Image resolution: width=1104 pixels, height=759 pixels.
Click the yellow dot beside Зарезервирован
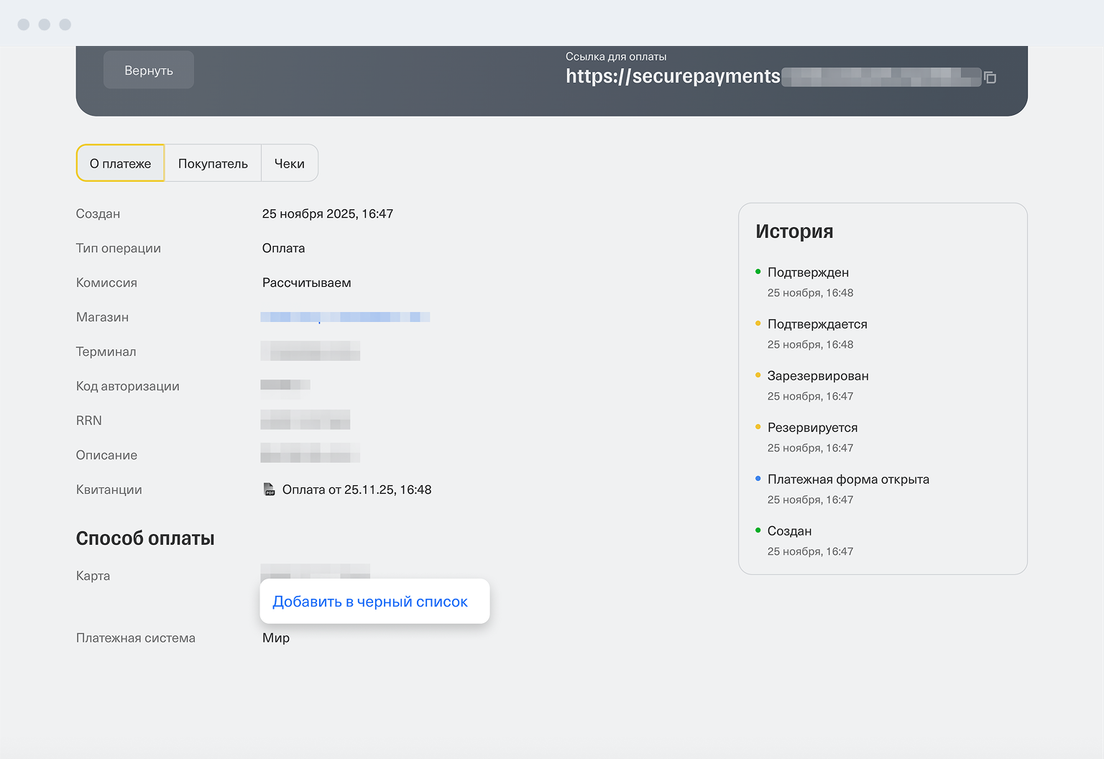[x=758, y=375]
